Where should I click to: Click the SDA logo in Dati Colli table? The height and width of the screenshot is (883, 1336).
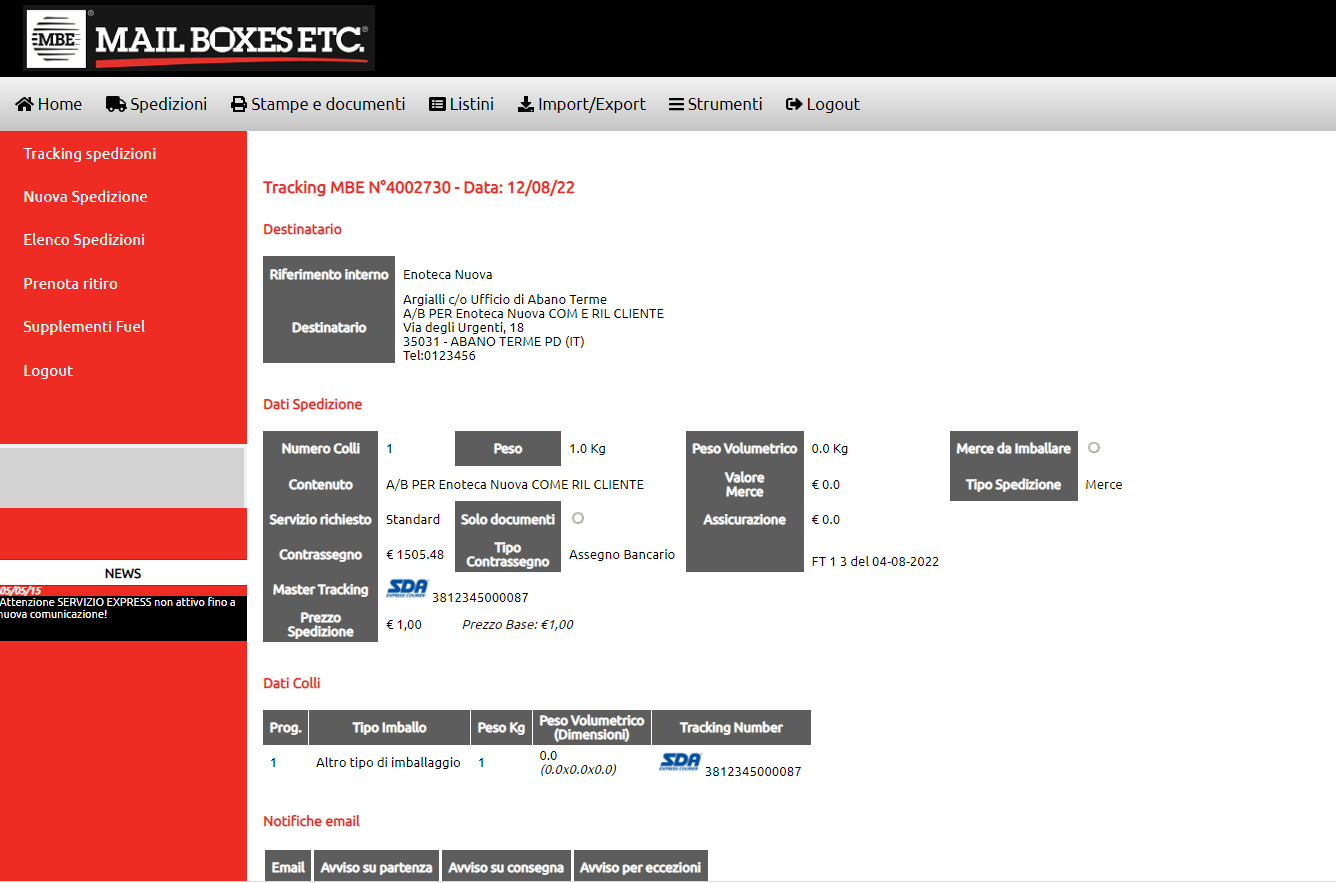tap(680, 762)
